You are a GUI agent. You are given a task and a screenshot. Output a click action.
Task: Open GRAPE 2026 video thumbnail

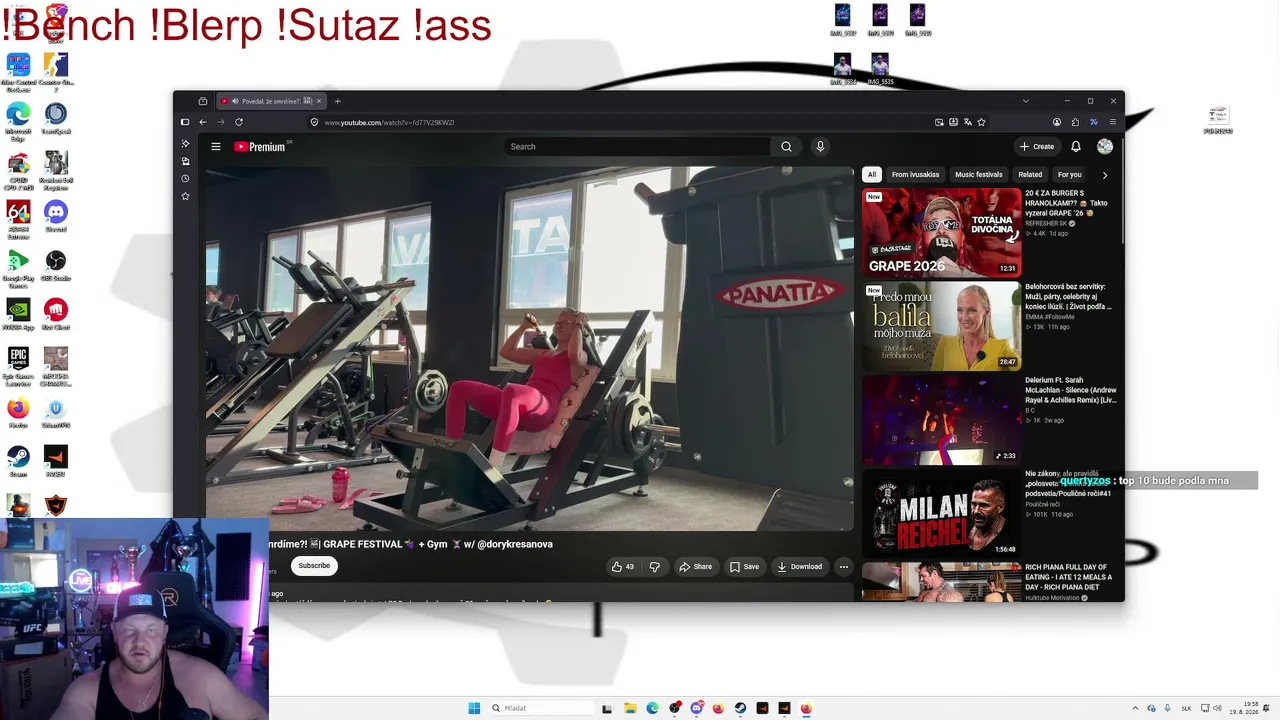tap(942, 232)
